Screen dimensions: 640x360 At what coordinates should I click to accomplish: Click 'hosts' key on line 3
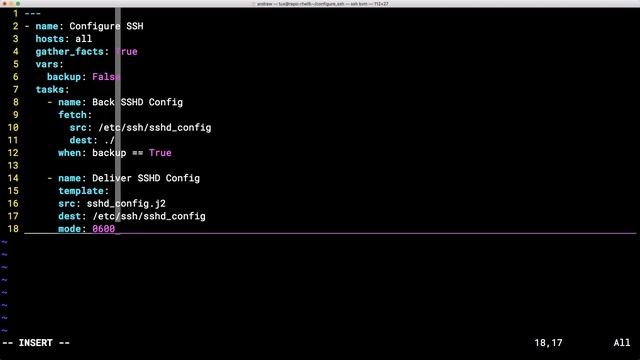point(50,39)
